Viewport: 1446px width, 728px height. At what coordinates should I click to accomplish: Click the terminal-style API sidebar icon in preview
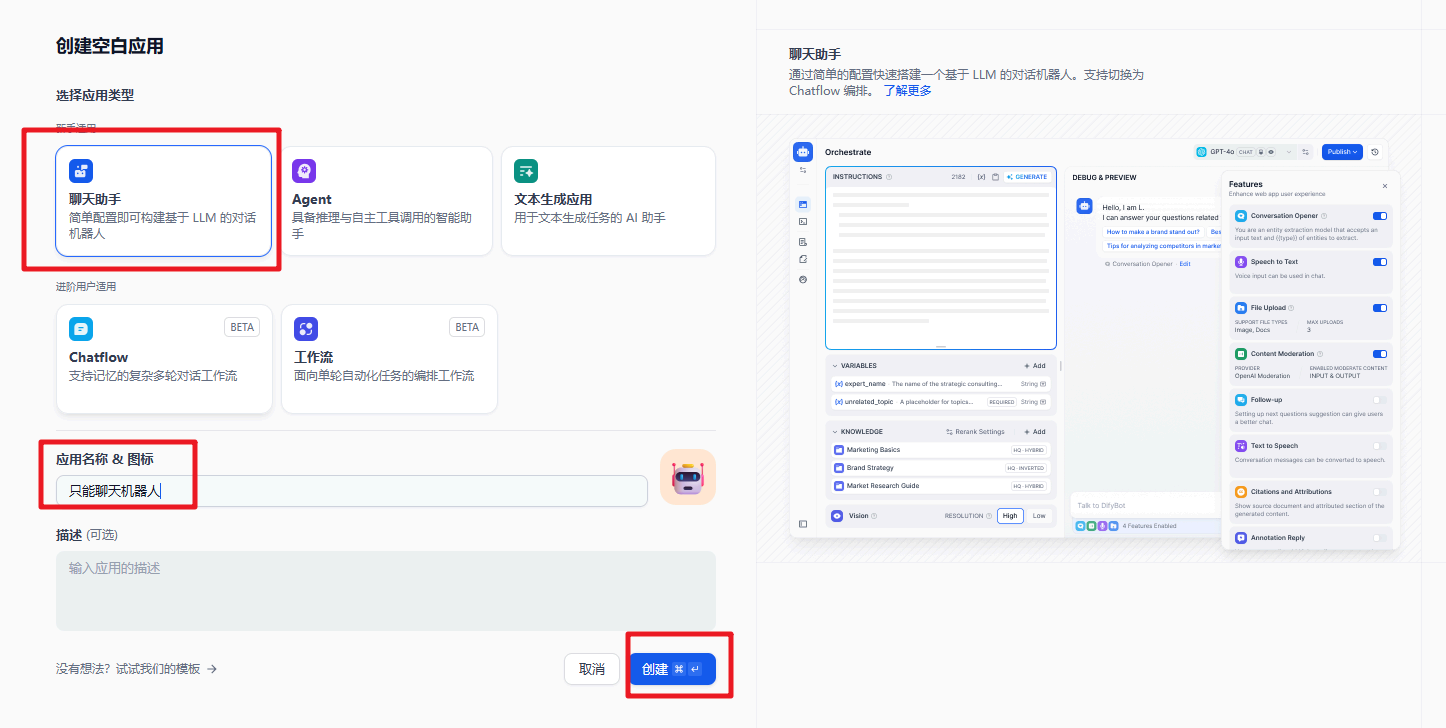tap(803, 222)
